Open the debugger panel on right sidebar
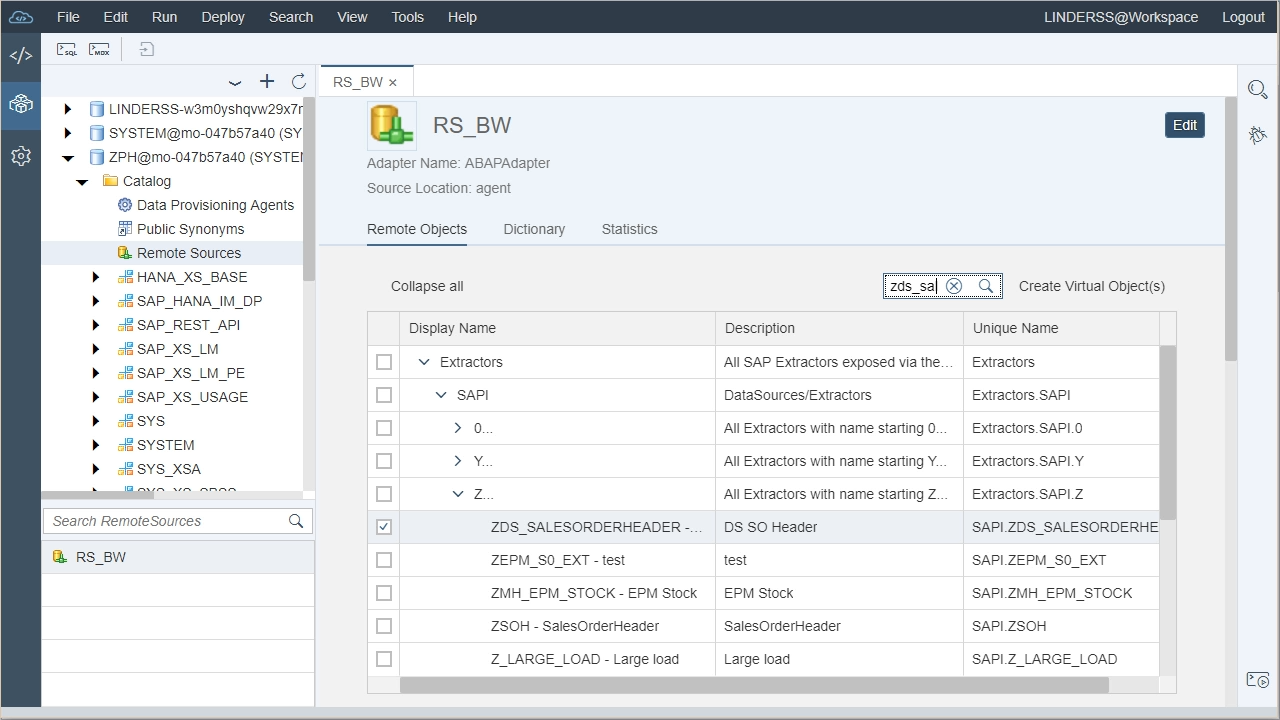 click(x=1258, y=134)
